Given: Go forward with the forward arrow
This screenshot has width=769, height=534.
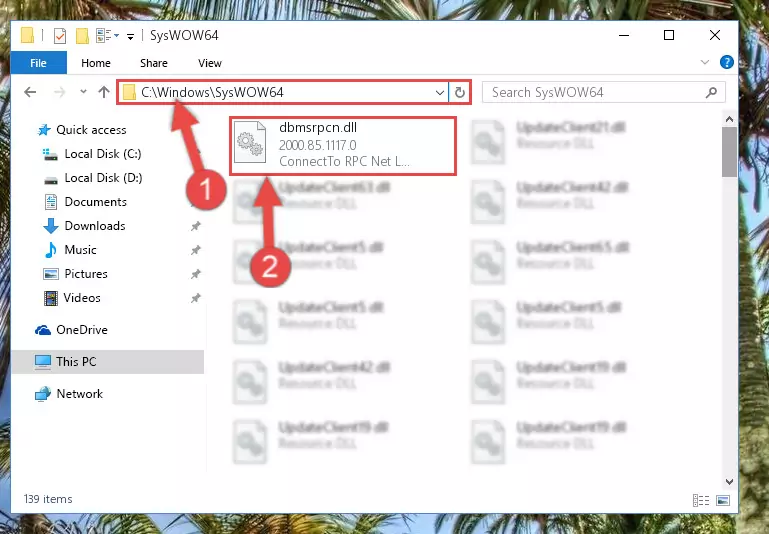Looking at the screenshot, I should point(59,92).
